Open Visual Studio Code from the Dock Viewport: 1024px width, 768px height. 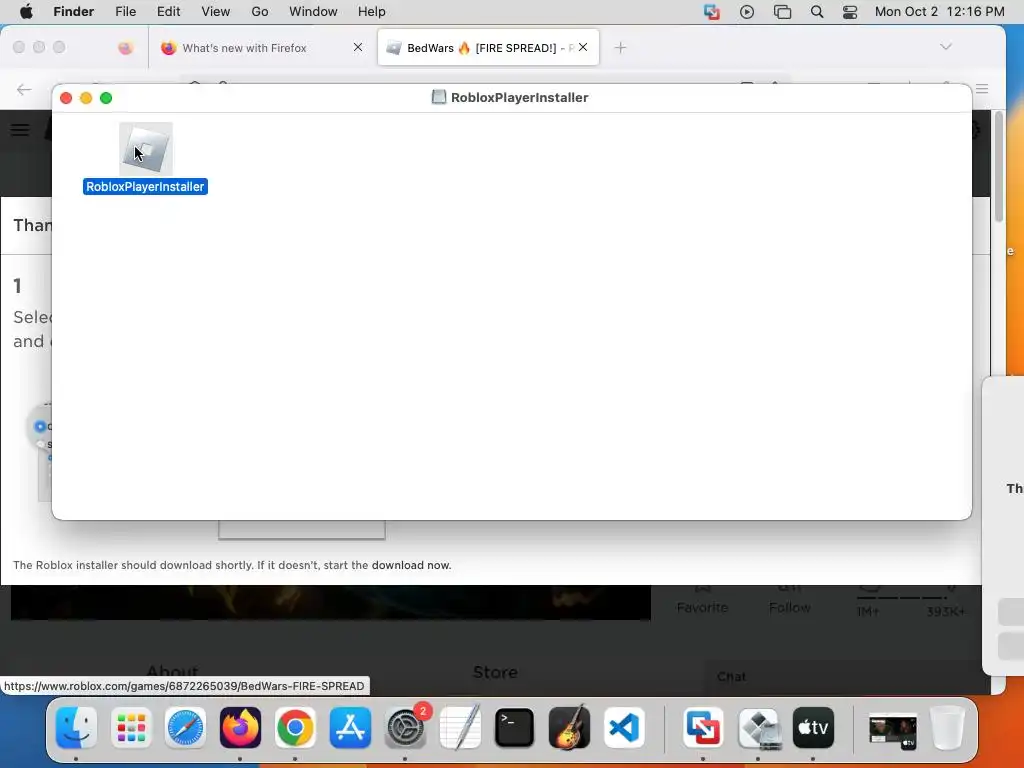coord(624,728)
